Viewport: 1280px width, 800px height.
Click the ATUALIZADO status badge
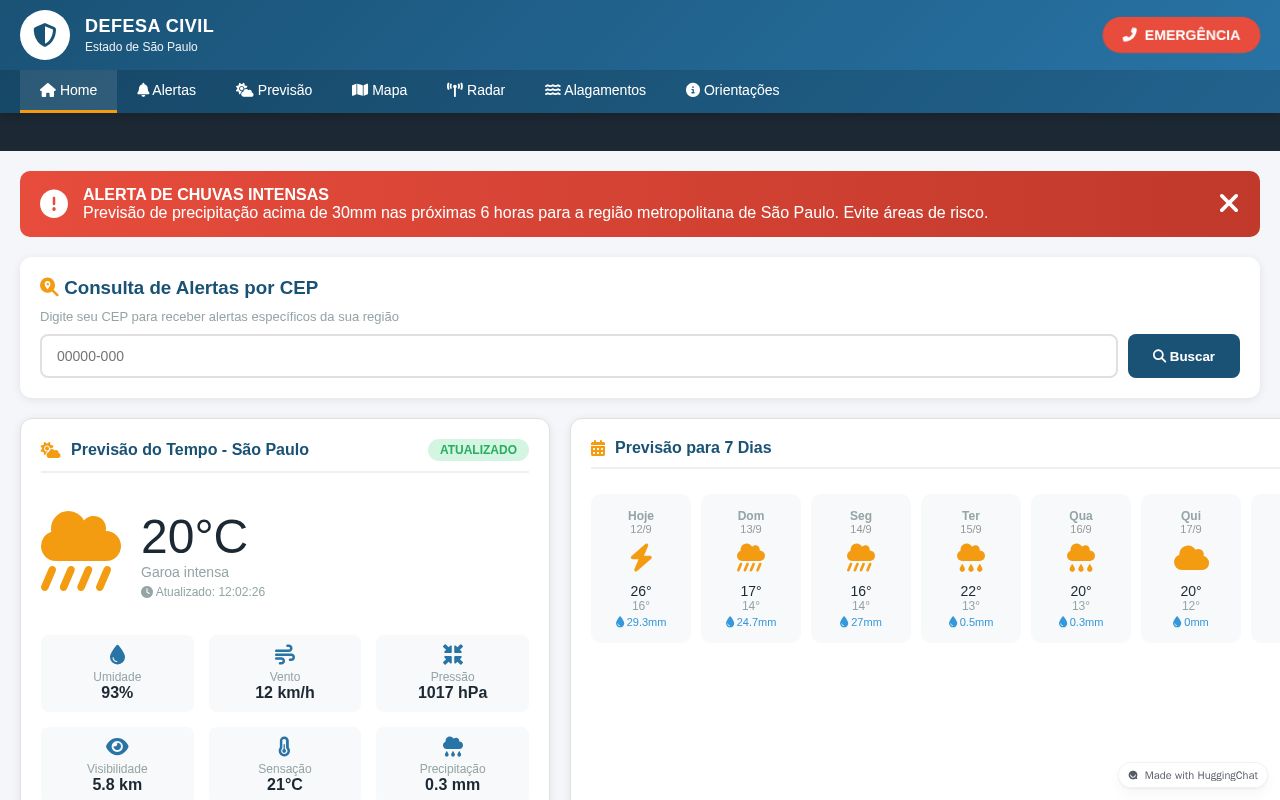(x=478, y=450)
